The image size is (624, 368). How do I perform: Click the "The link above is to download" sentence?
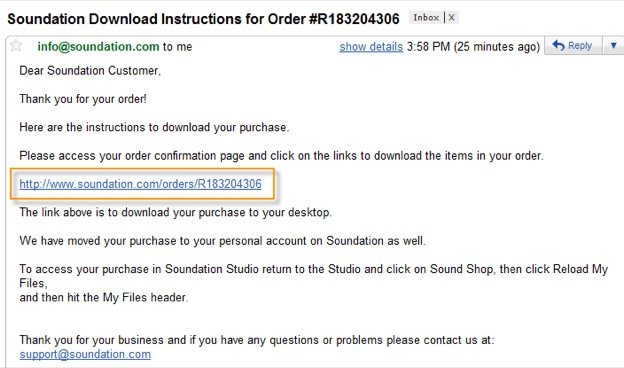coord(176,212)
